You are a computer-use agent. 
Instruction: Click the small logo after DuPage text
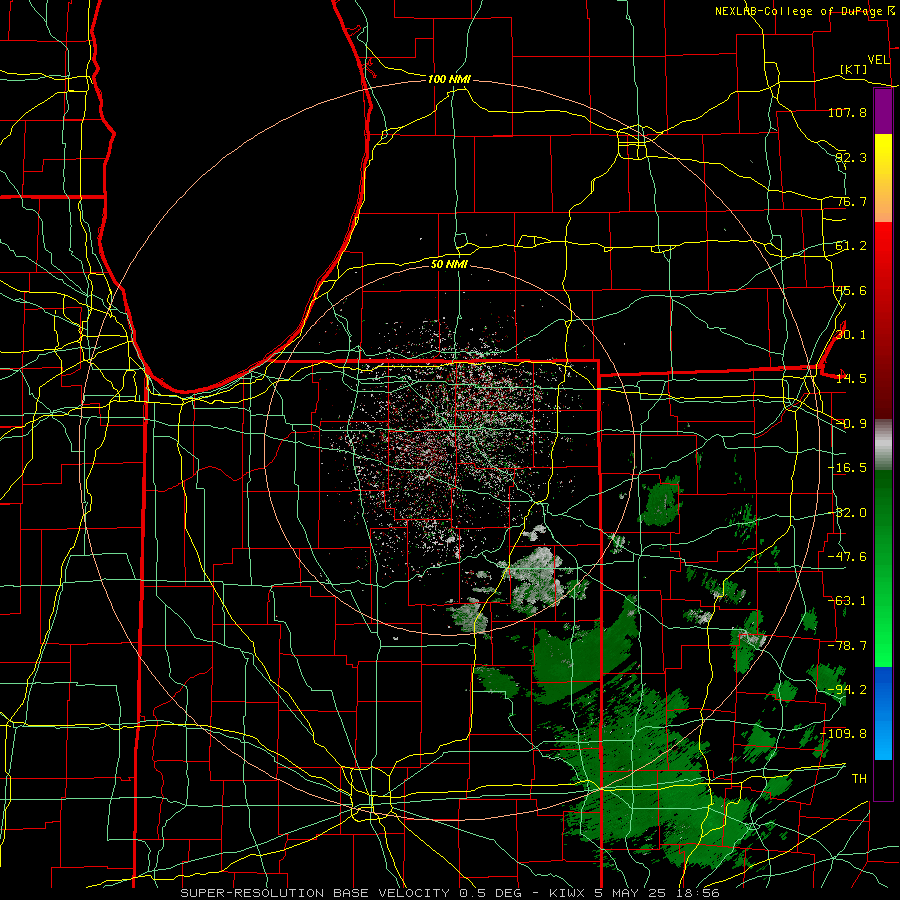[x=891, y=11]
